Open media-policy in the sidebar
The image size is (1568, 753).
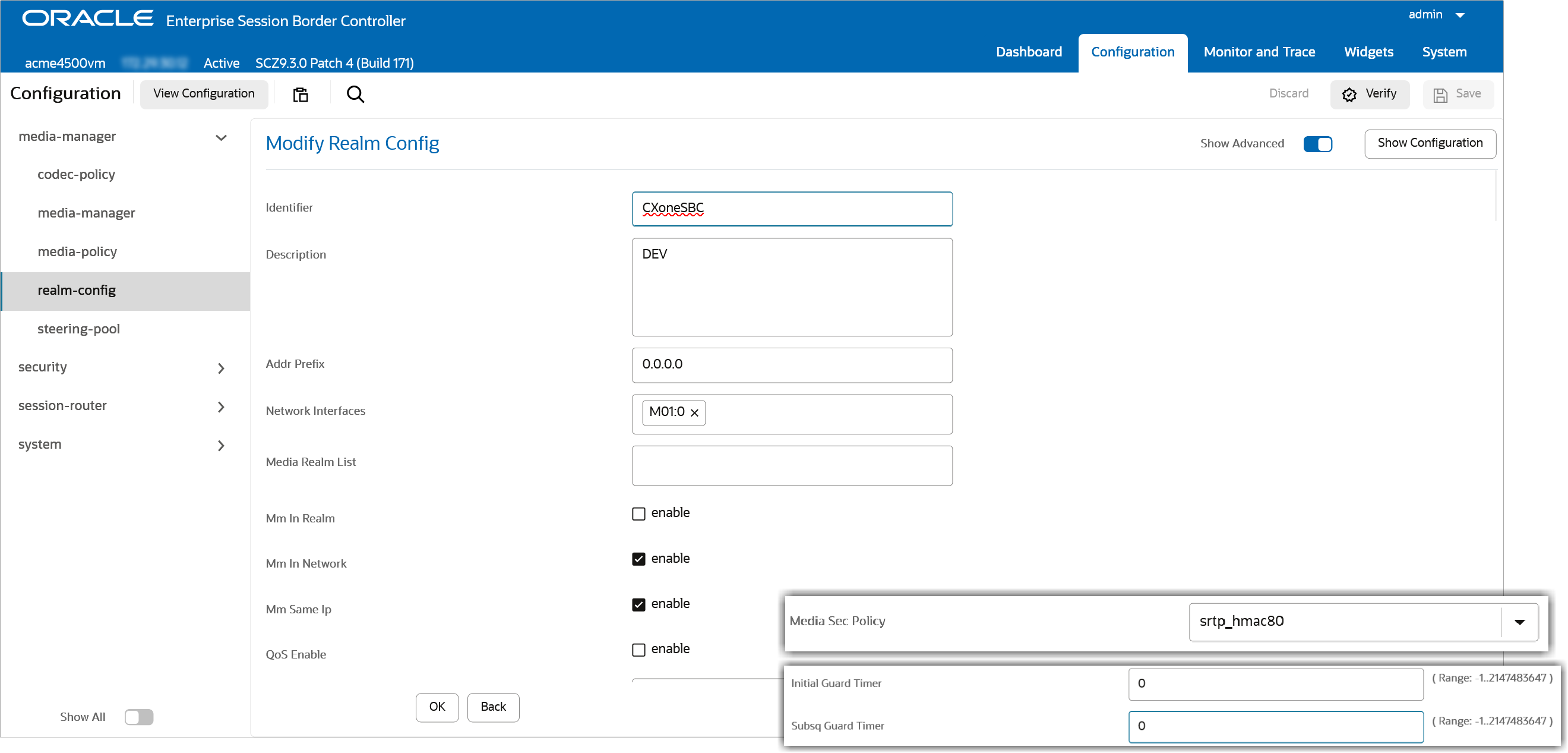click(x=77, y=251)
